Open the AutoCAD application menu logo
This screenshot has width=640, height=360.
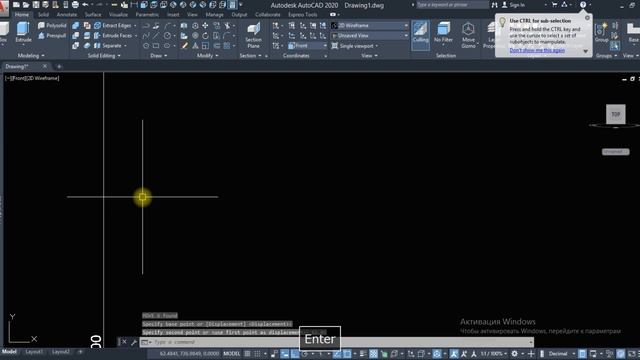[4, 7]
